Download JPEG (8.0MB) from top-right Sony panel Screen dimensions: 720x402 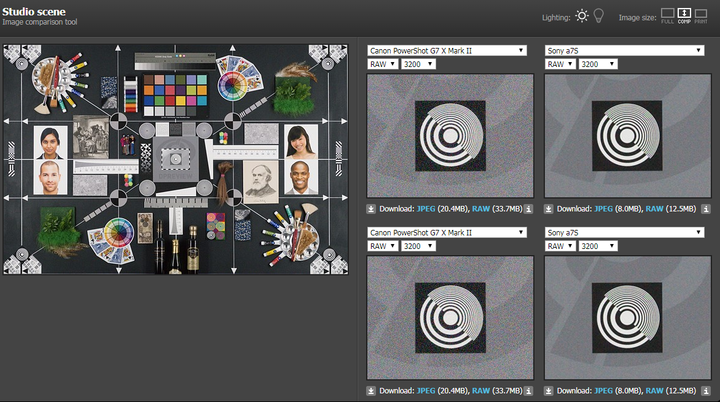point(603,209)
